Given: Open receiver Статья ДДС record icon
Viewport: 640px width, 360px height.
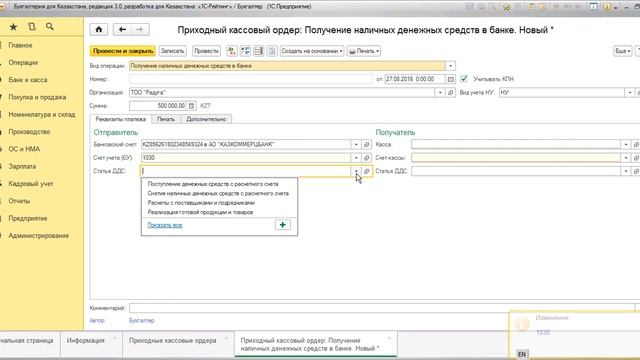Looking at the screenshot, I should click(636, 171).
